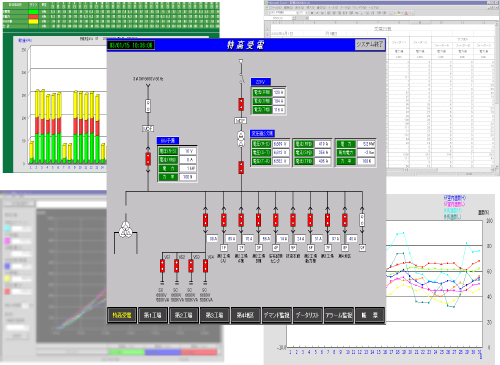Select the red VCB1 capacitor breaker
The image size is (500, 365).
point(162,266)
